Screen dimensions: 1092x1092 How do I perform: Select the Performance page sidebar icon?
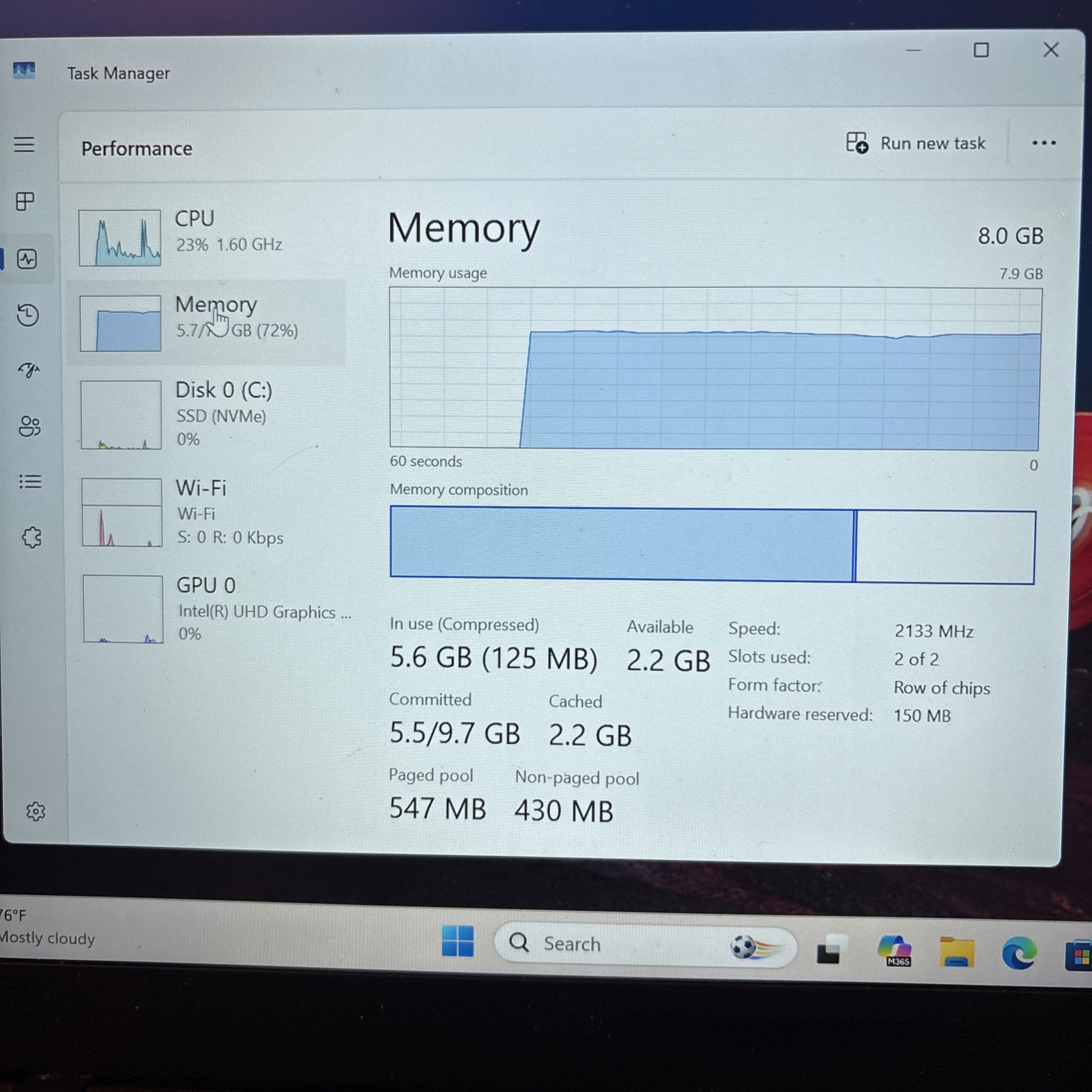point(27,259)
